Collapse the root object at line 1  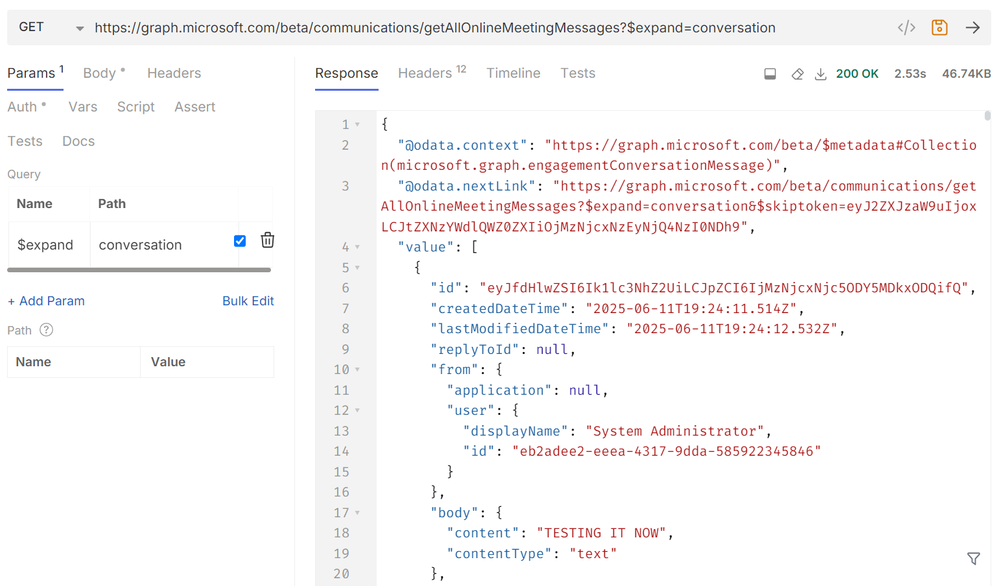(x=357, y=124)
